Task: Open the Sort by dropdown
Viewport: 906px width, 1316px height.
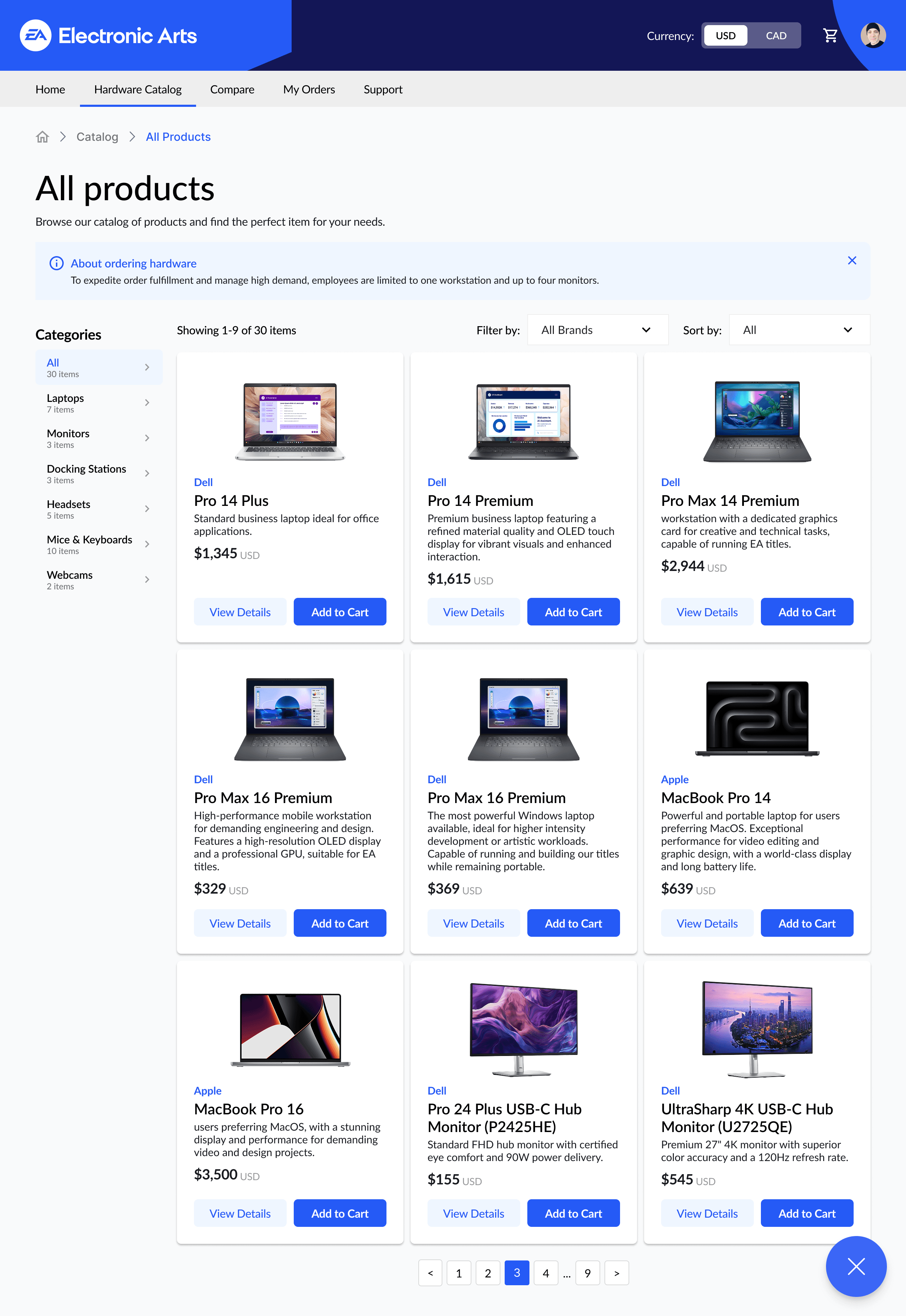Action: [x=799, y=330]
